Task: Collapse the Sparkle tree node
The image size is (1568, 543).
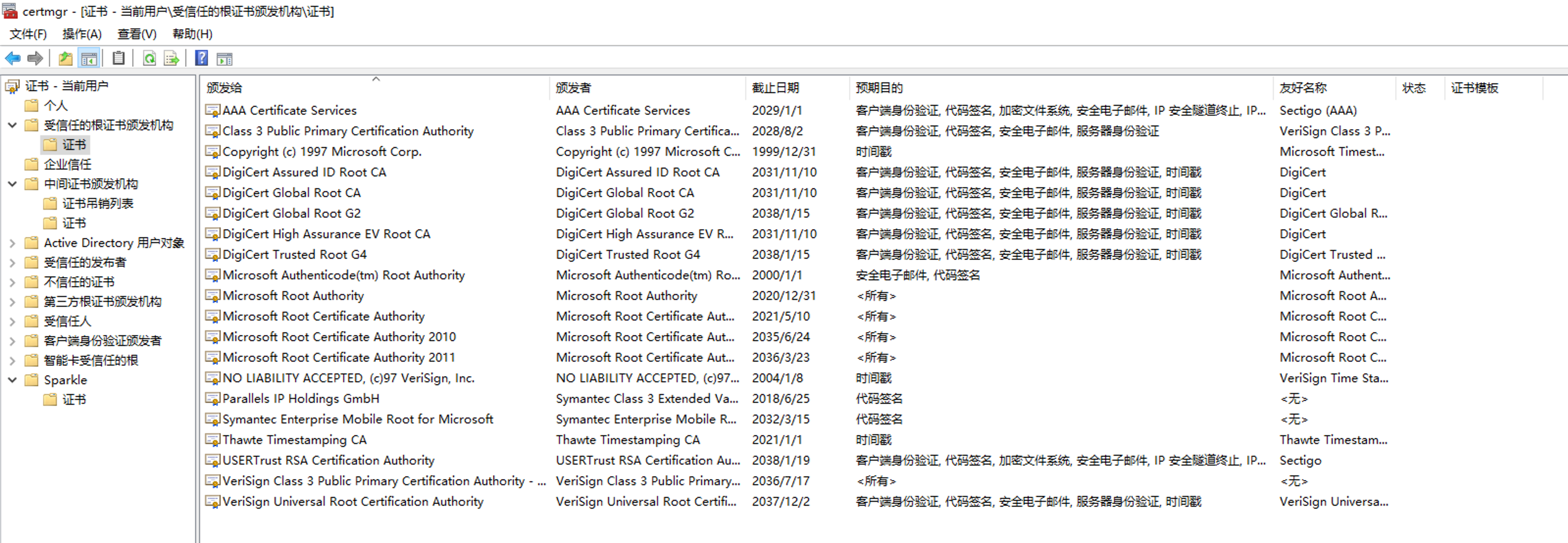Action: coord(12,380)
